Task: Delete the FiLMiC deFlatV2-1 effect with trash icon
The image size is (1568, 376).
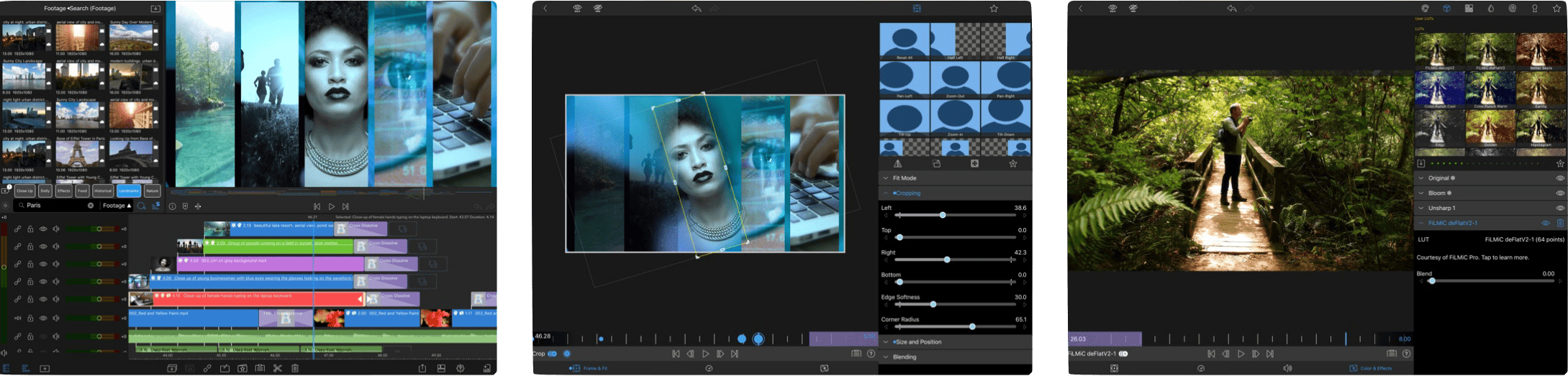Action: point(1560,224)
